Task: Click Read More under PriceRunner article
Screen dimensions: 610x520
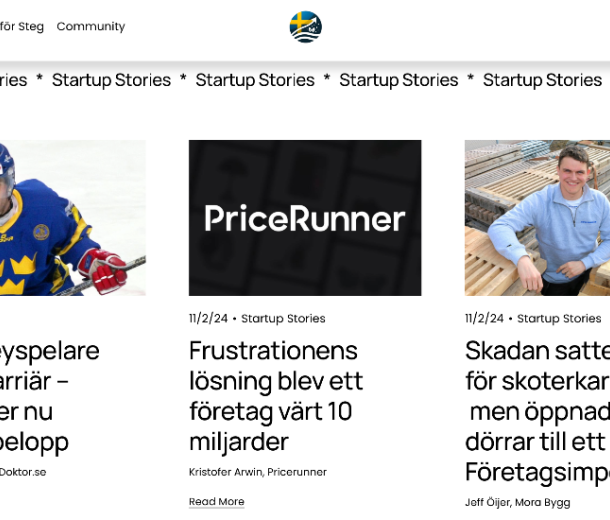Action: coord(217,502)
